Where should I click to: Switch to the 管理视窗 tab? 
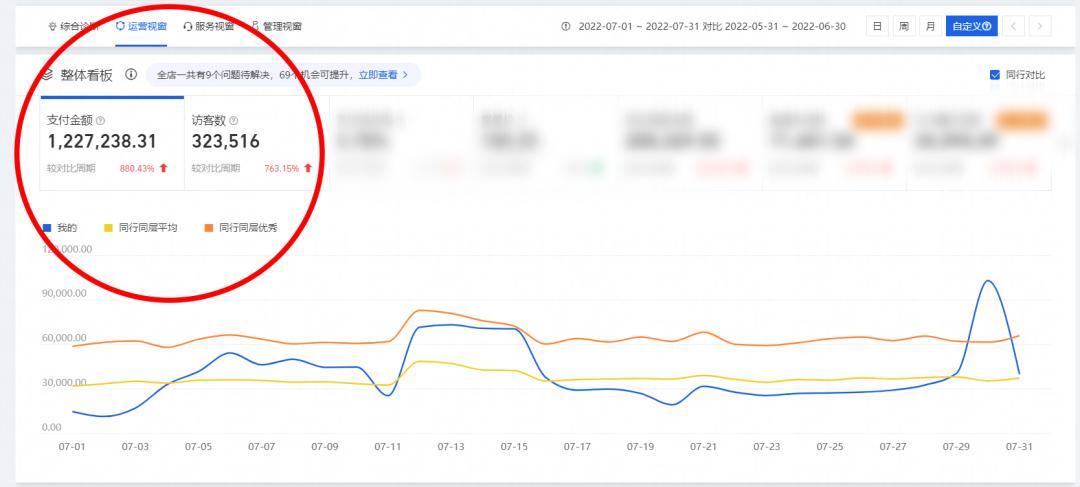tap(276, 26)
